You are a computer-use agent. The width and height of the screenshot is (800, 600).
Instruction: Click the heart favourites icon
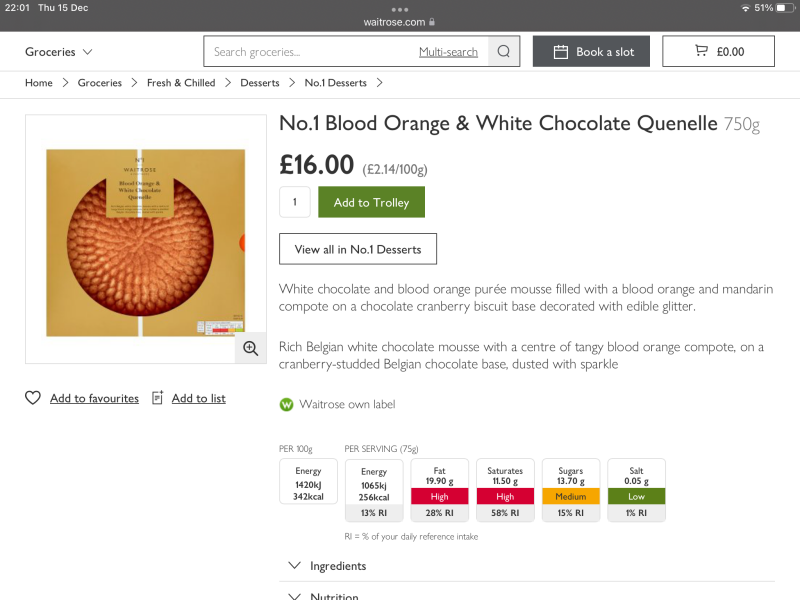point(33,398)
